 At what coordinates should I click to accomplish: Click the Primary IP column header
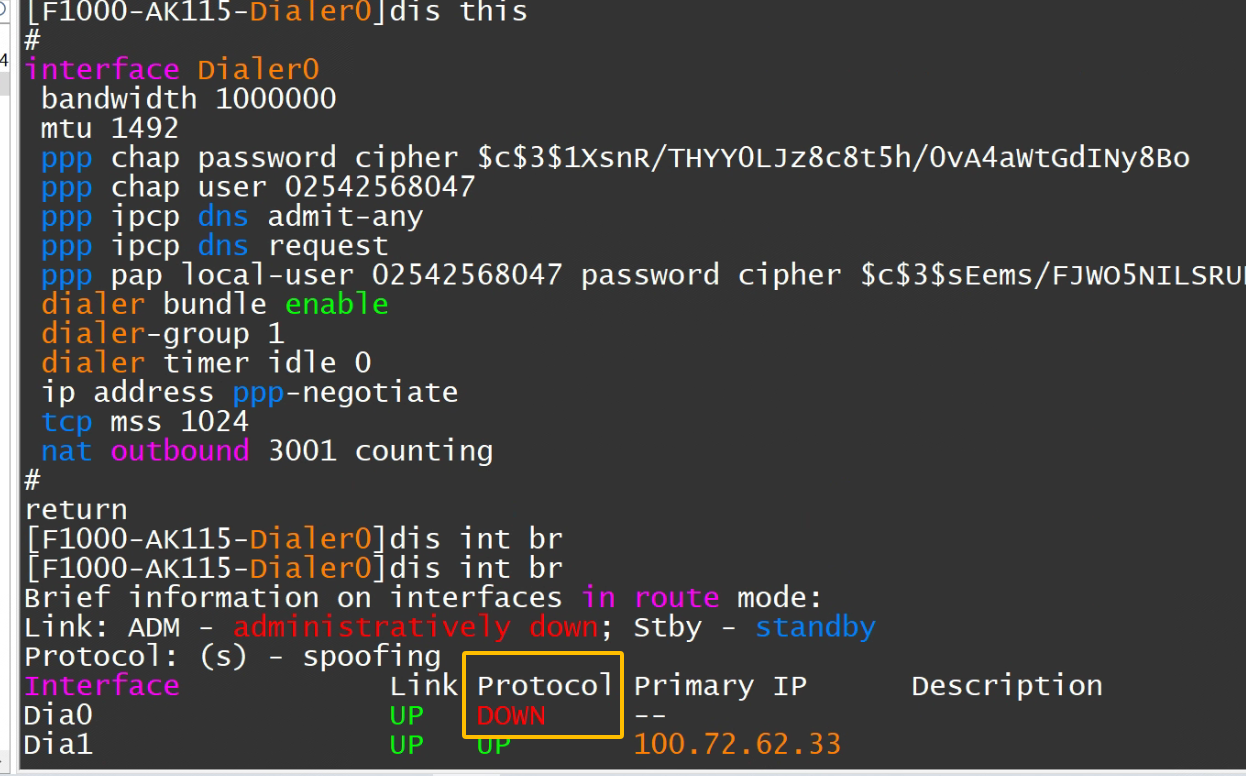coord(720,686)
